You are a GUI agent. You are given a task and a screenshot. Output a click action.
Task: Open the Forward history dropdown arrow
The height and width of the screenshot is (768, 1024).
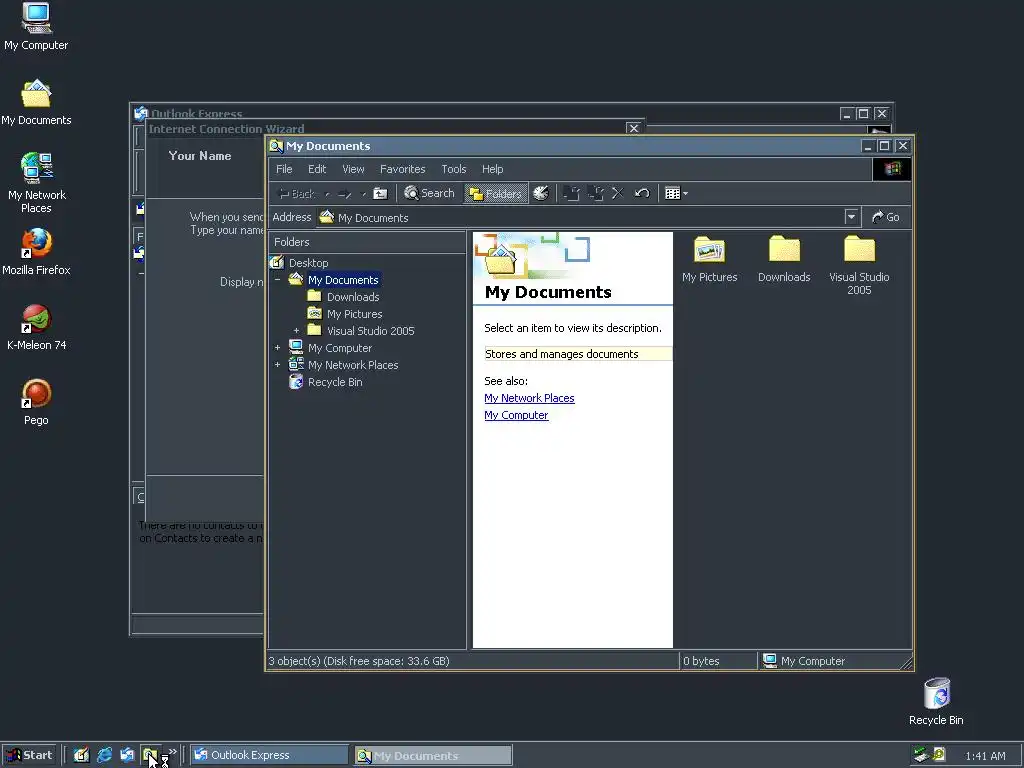click(x=363, y=194)
